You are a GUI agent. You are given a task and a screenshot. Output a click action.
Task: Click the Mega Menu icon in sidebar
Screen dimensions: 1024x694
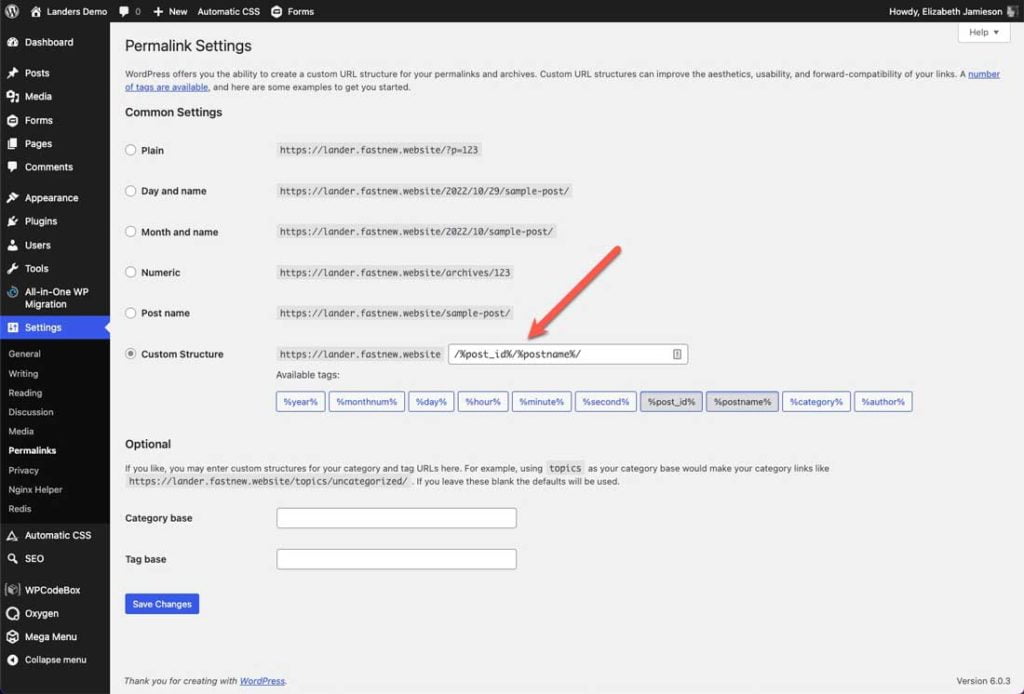pyautogui.click(x=12, y=637)
